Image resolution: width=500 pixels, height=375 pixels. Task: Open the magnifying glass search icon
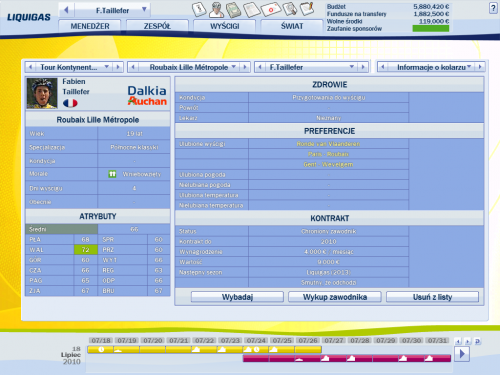pyautogui.click(x=290, y=9)
